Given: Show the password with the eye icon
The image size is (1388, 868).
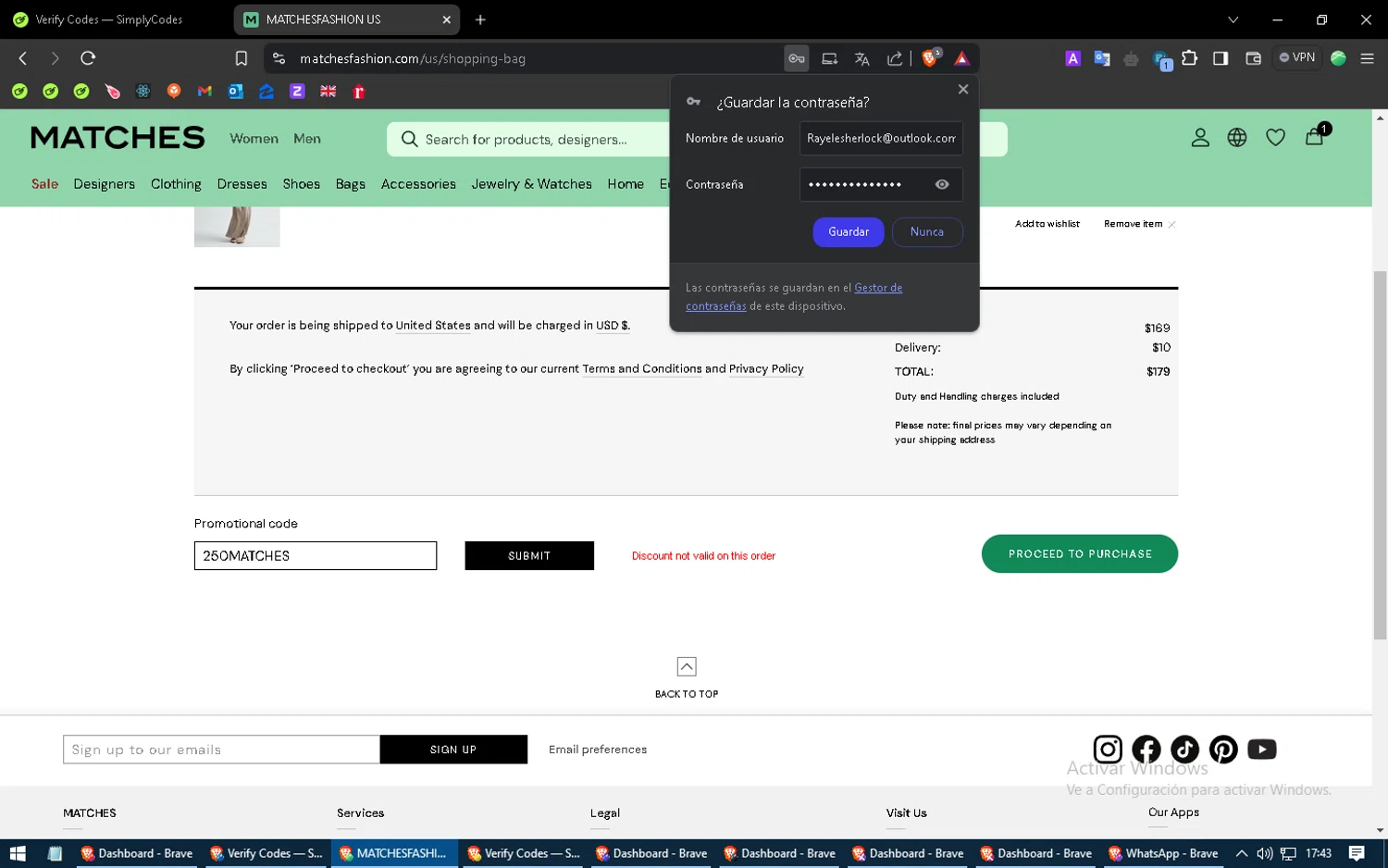Looking at the screenshot, I should (942, 184).
